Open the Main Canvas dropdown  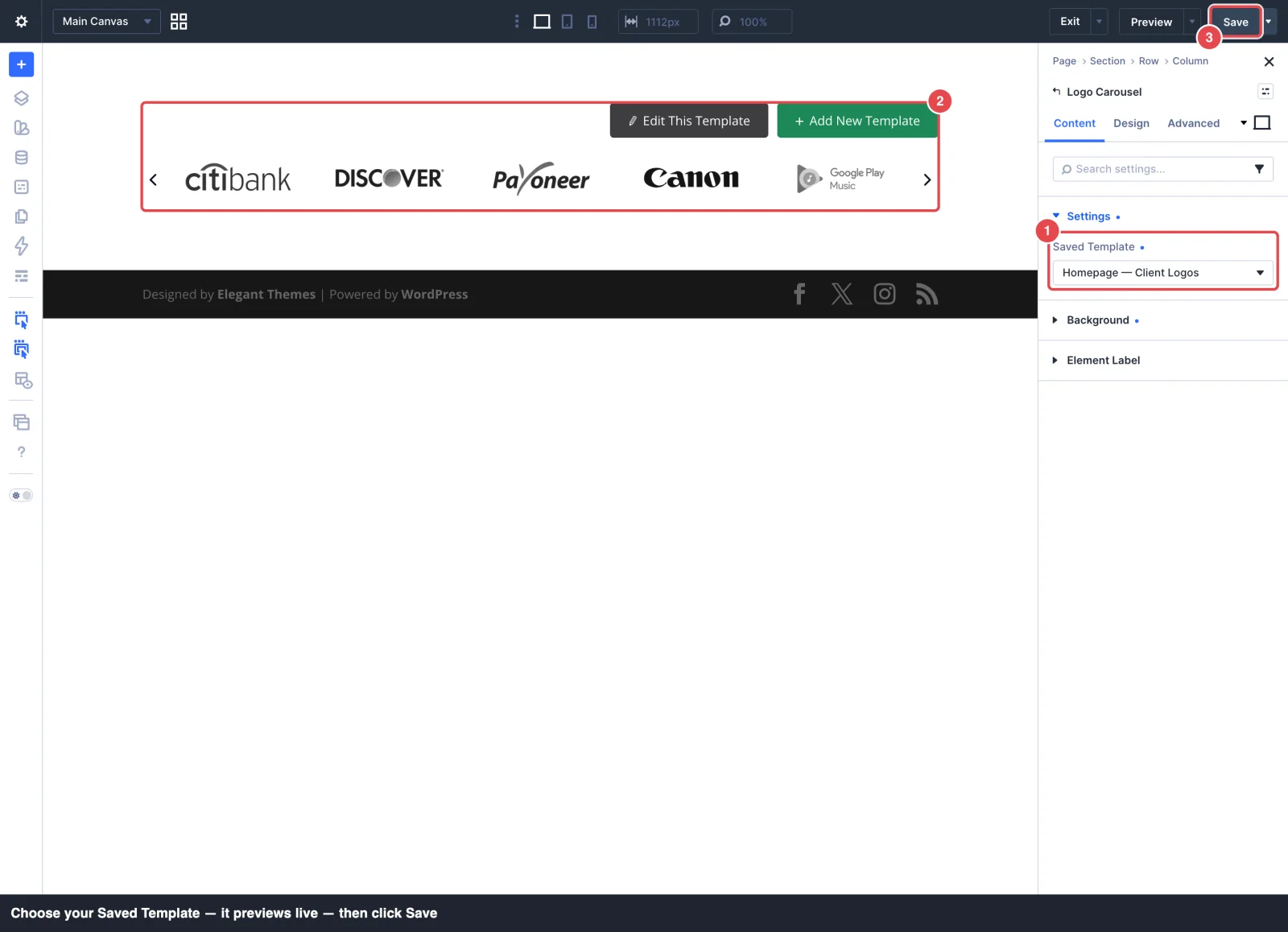[x=106, y=22]
